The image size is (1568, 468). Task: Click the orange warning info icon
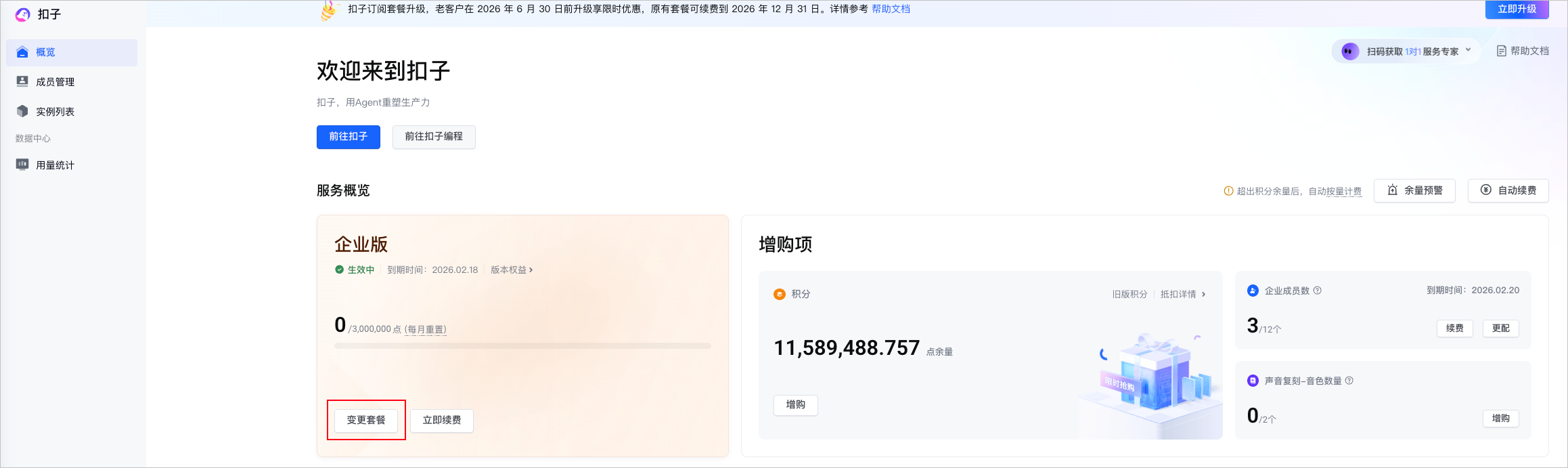coord(1228,191)
